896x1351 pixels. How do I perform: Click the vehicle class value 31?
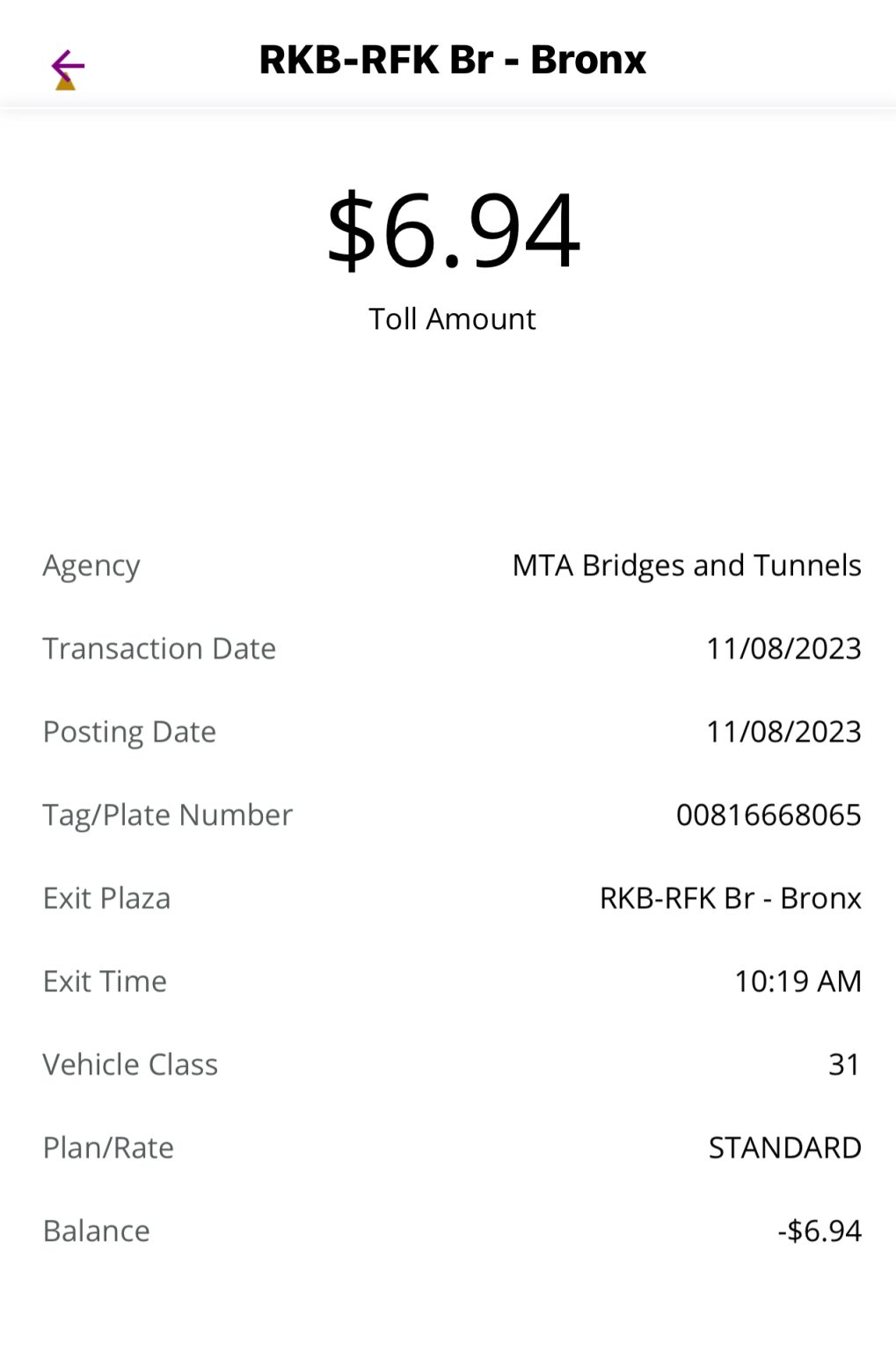[x=844, y=1064]
